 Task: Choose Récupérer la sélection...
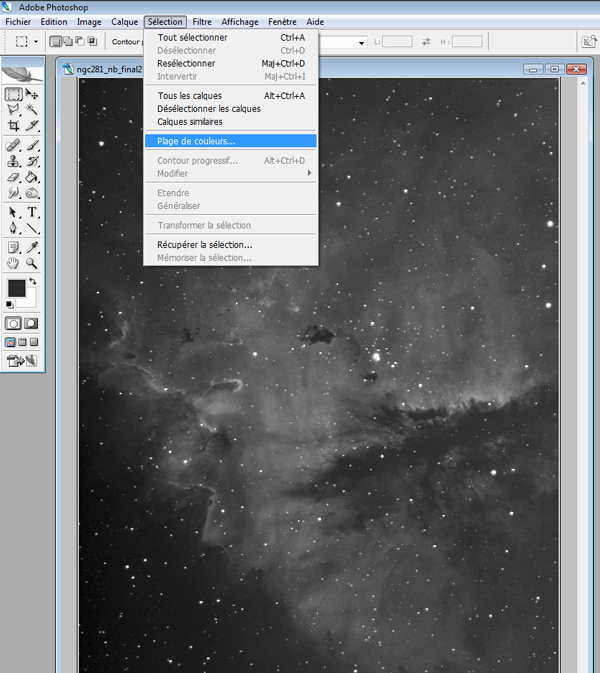click(231, 245)
